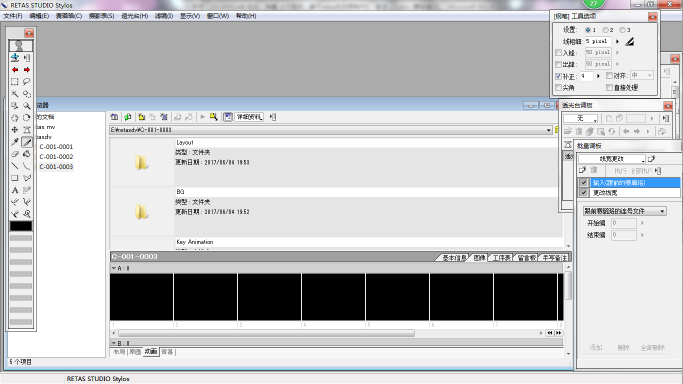This screenshot has width=683, height=384.
Task: Select the rotate tool in toolbox
Action: 27,118
